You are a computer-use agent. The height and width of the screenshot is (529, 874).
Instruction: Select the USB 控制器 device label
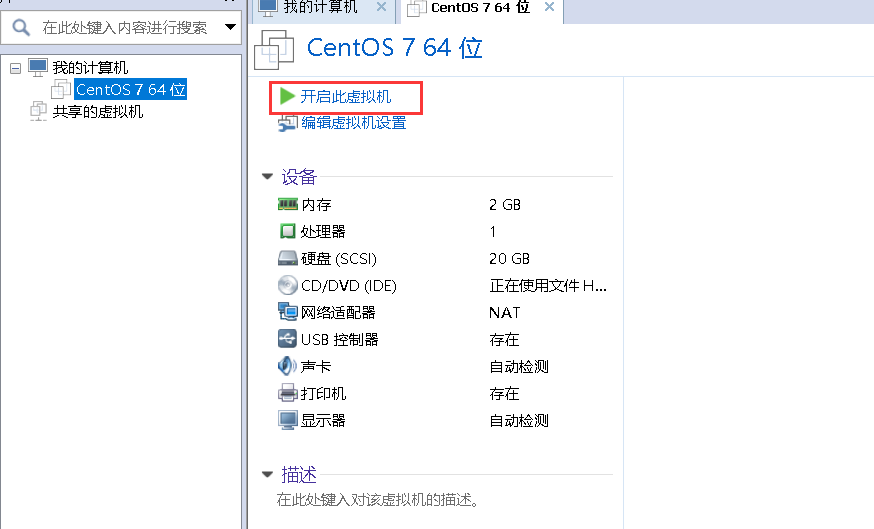[x=339, y=339]
